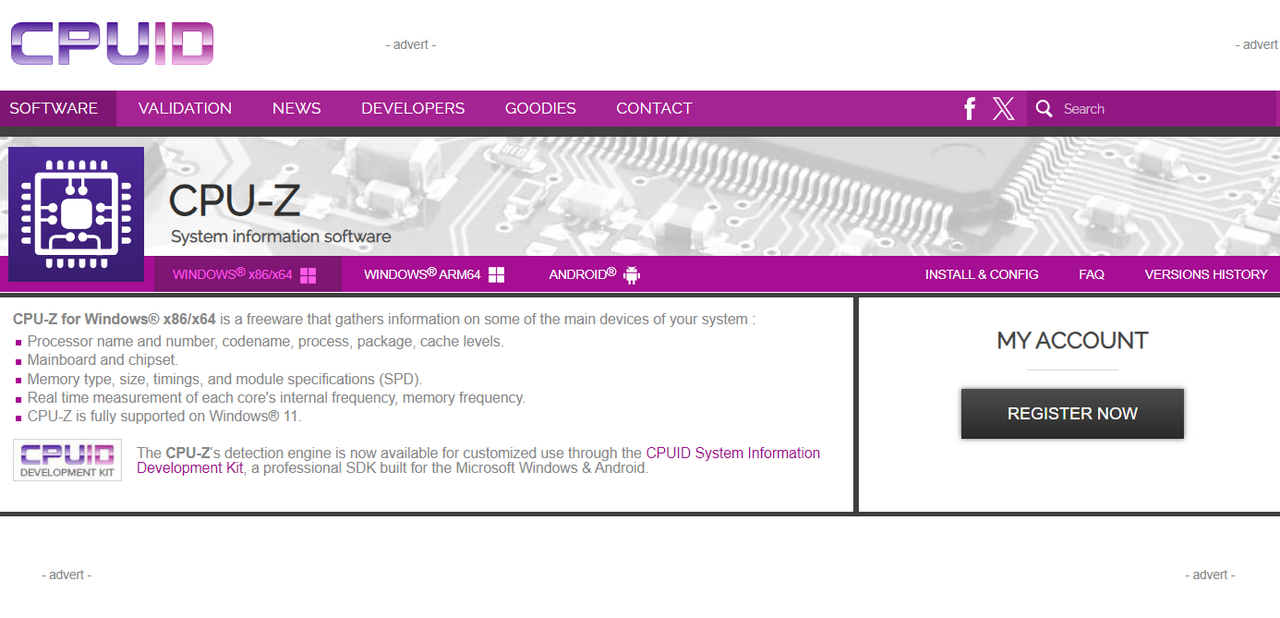Follow the CPUID System Information Development Kit link
1280x618 pixels.
[x=732, y=453]
